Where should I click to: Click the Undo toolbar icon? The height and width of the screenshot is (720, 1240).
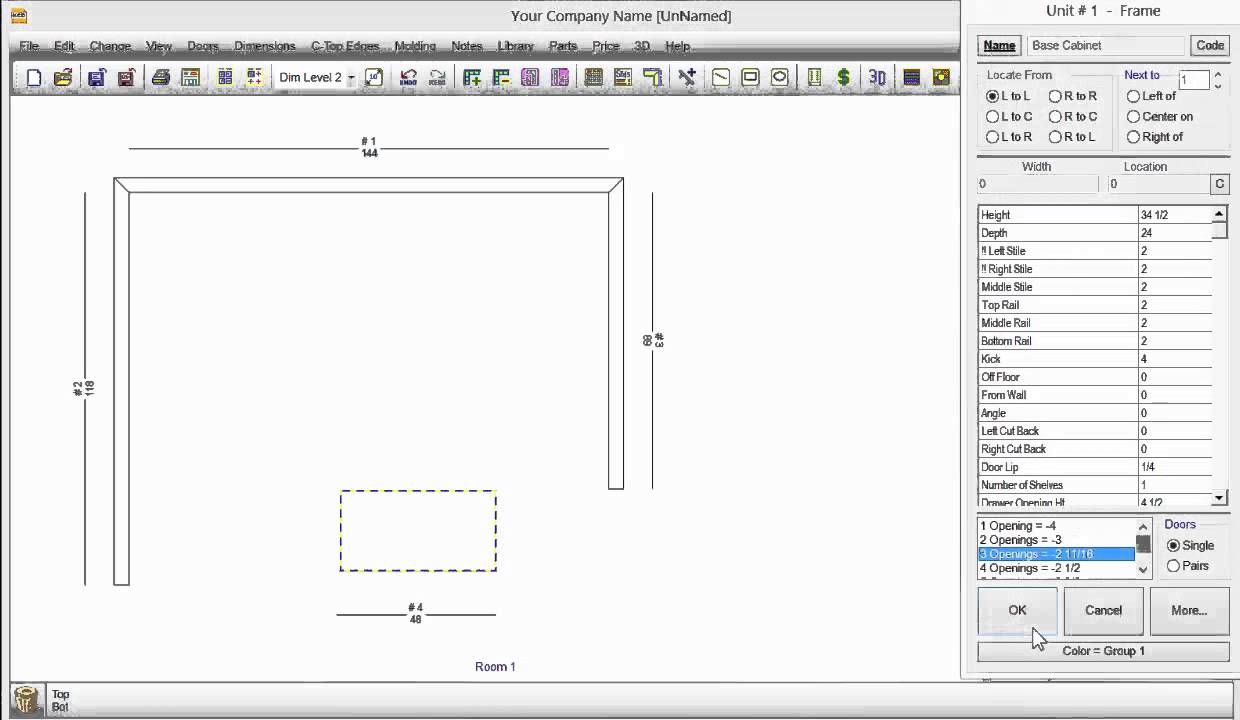click(408, 77)
